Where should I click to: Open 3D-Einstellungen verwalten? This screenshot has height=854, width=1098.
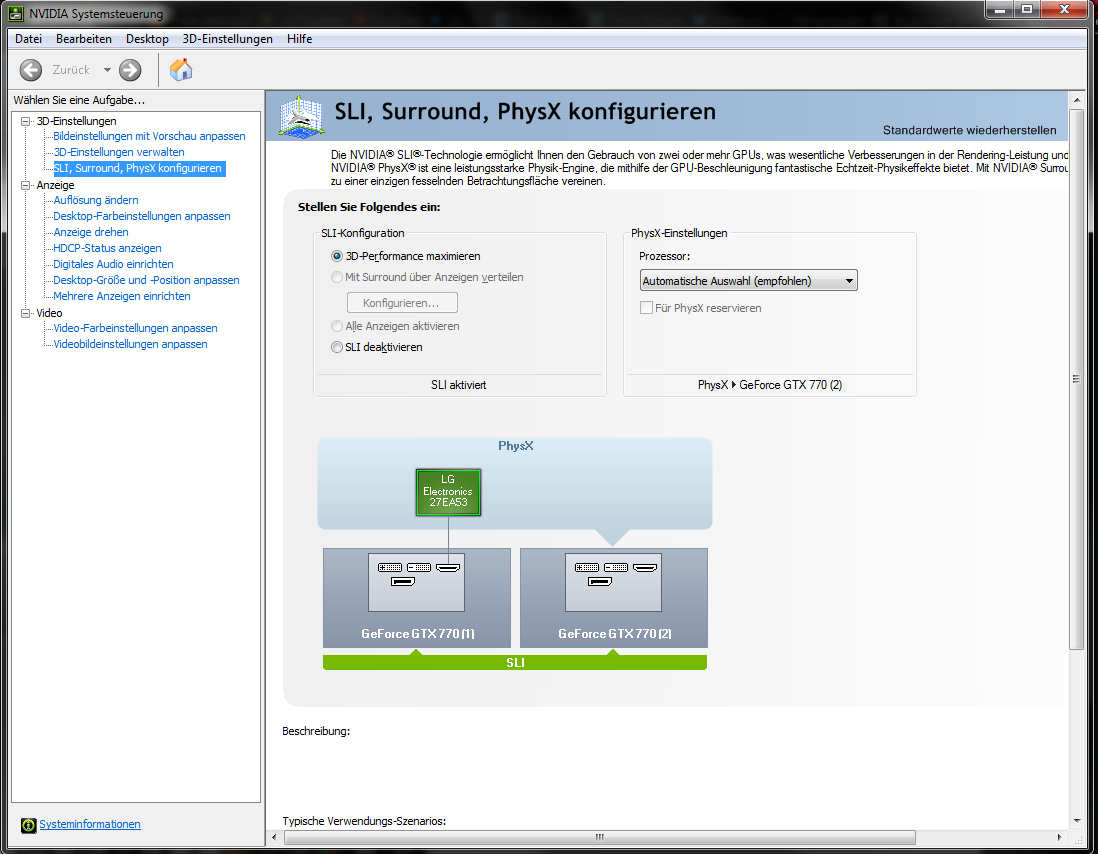click(x=119, y=153)
